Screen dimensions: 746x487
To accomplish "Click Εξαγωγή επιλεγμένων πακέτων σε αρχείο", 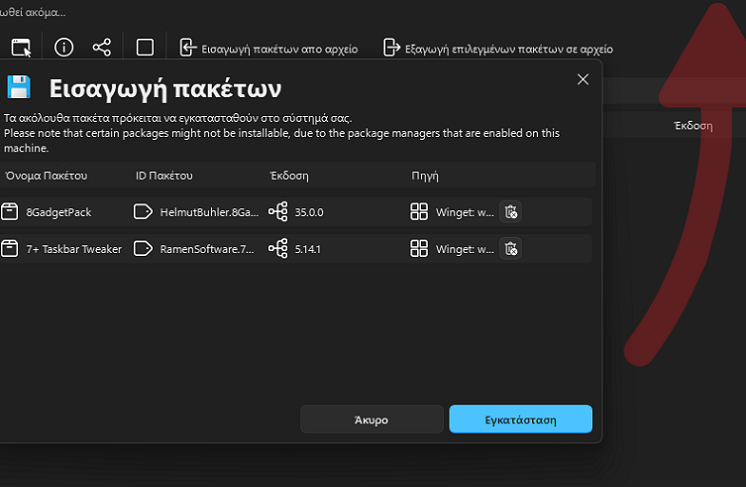I will (498, 49).
